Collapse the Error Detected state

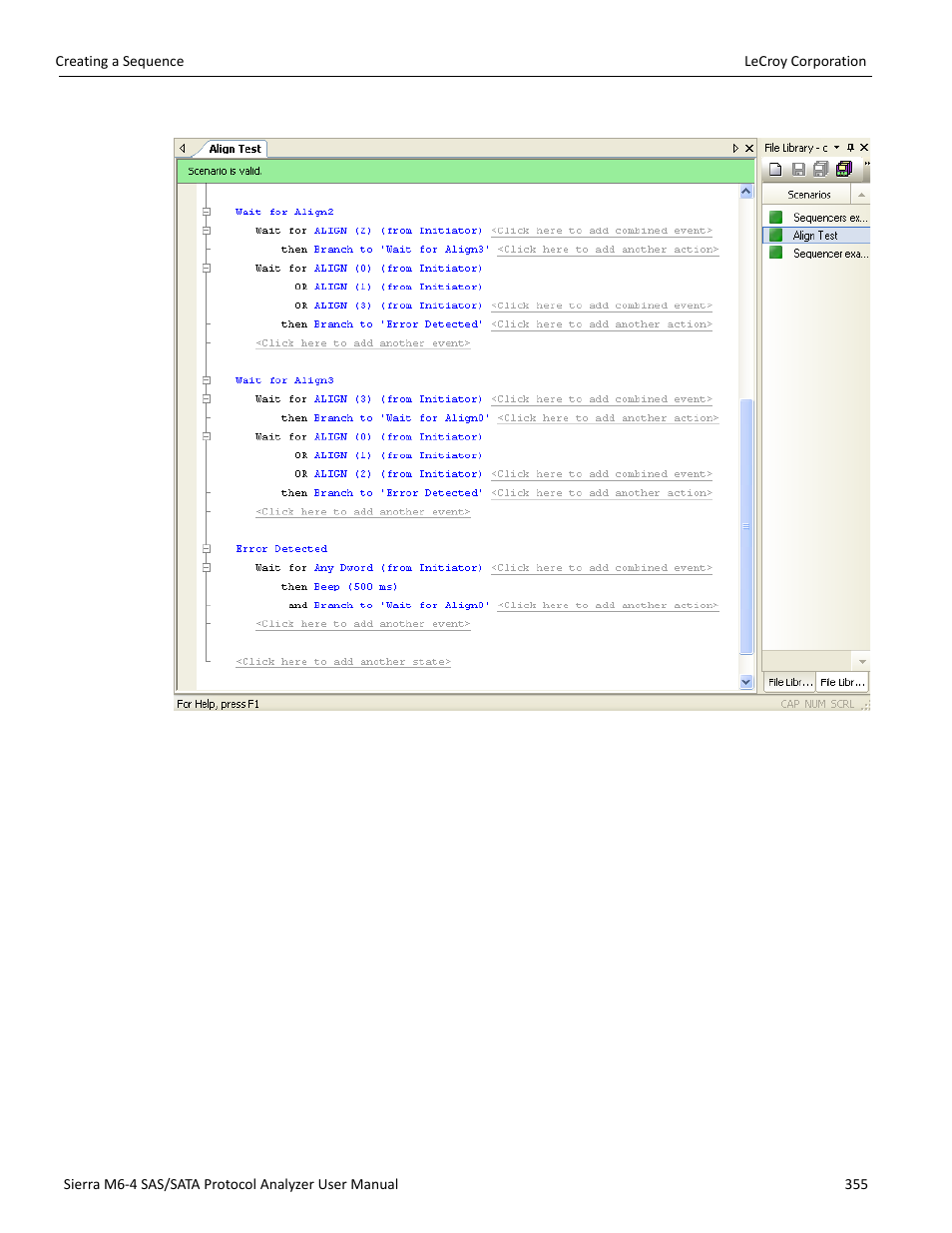[x=207, y=548]
